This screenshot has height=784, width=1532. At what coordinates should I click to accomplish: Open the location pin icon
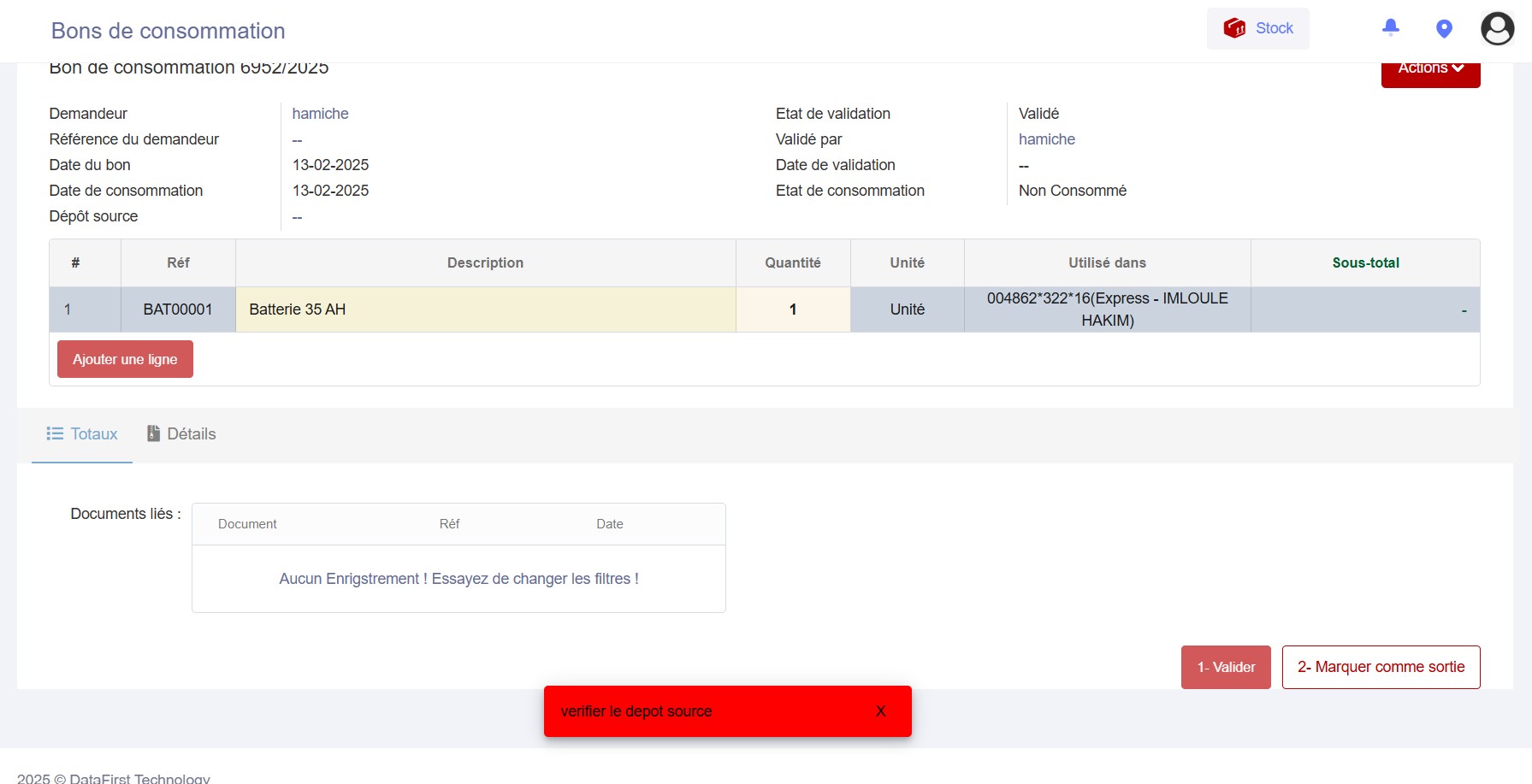click(1444, 29)
